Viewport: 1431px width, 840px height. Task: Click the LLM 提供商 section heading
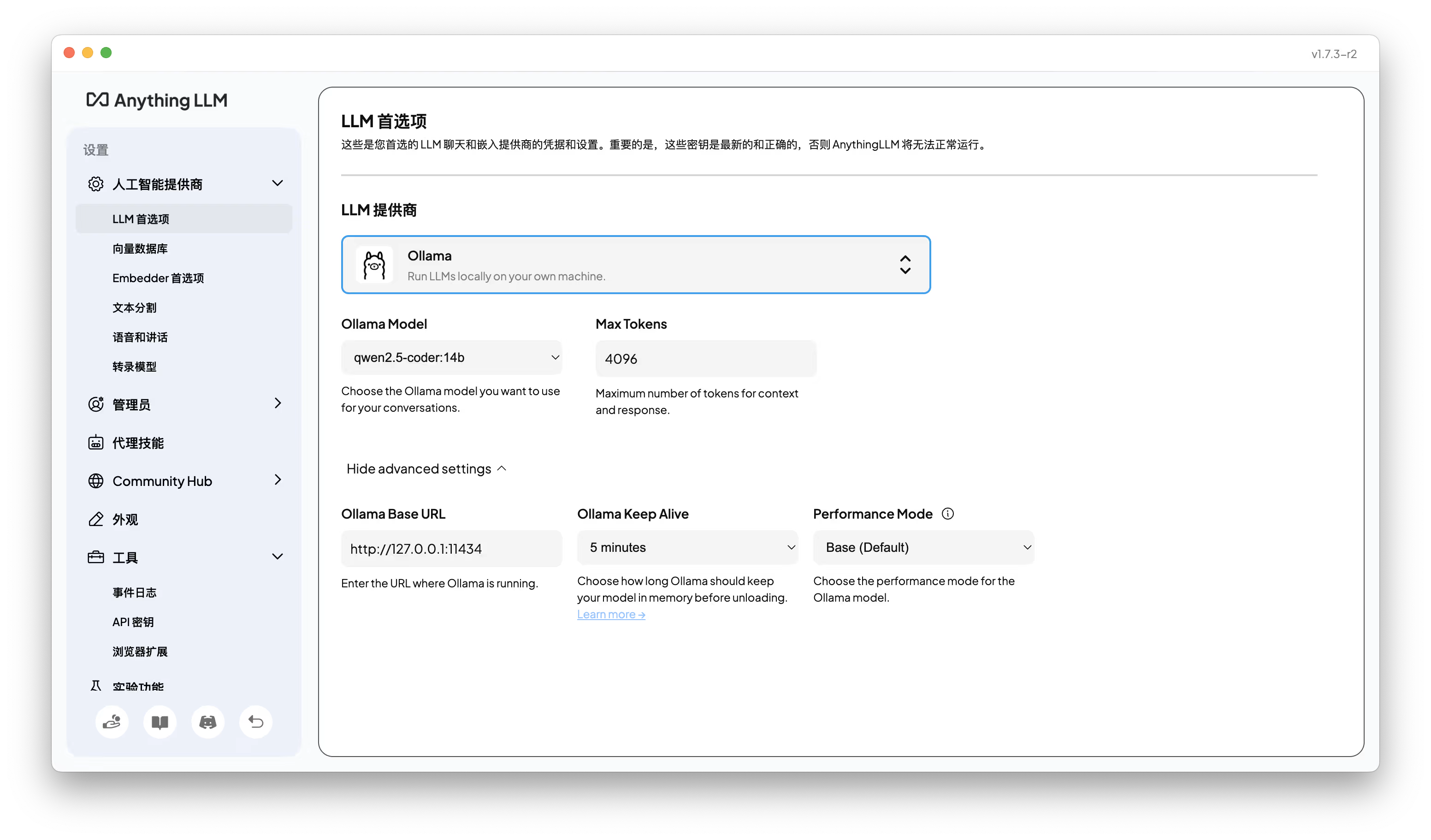tap(379, 210)
